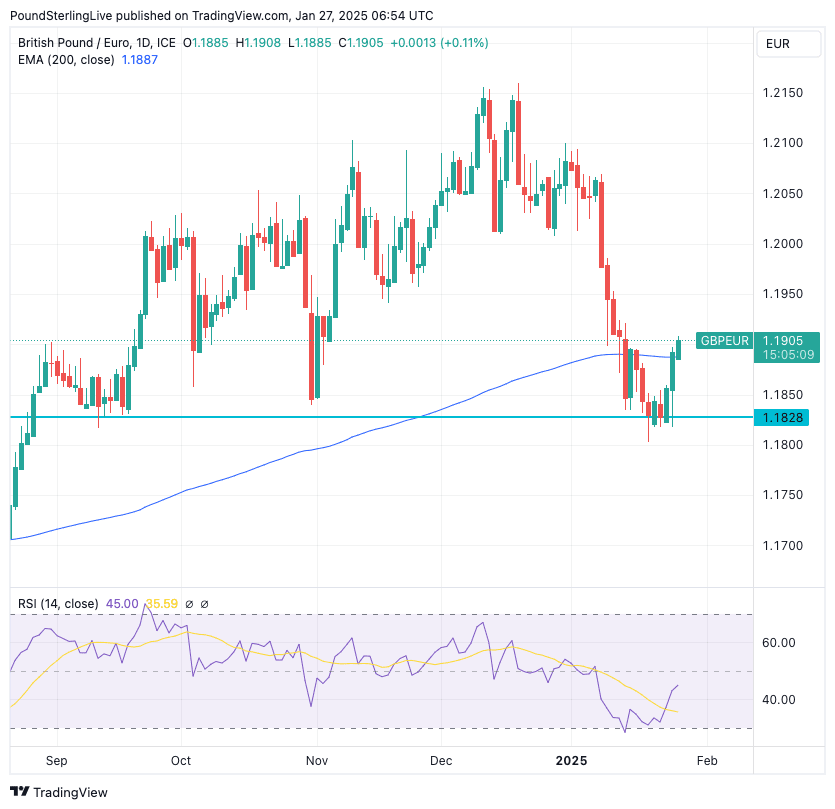
Task: Click the GBPEUR price label tag
Action: pos(724,340)
